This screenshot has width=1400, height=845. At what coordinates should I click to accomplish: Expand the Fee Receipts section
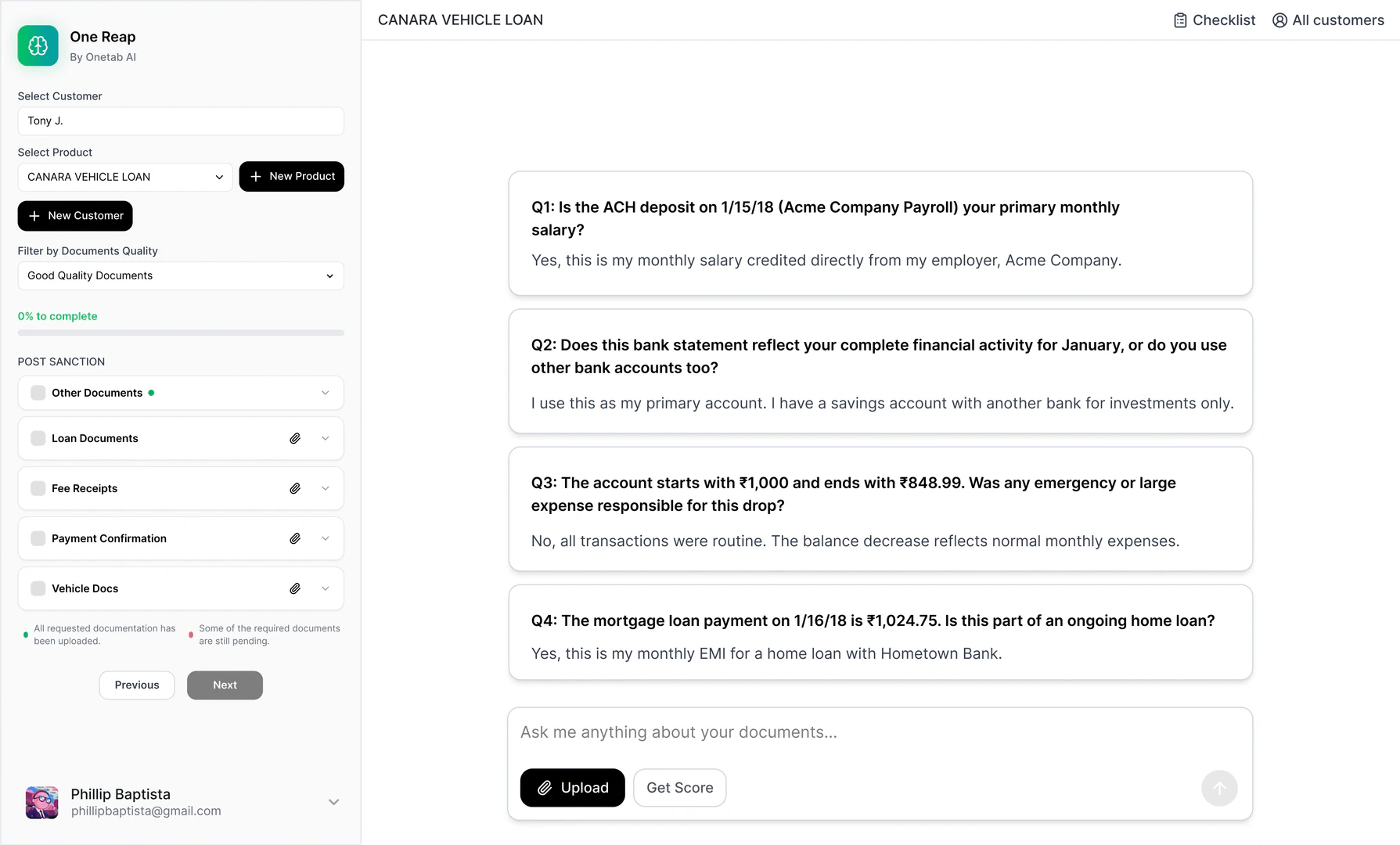325,488
